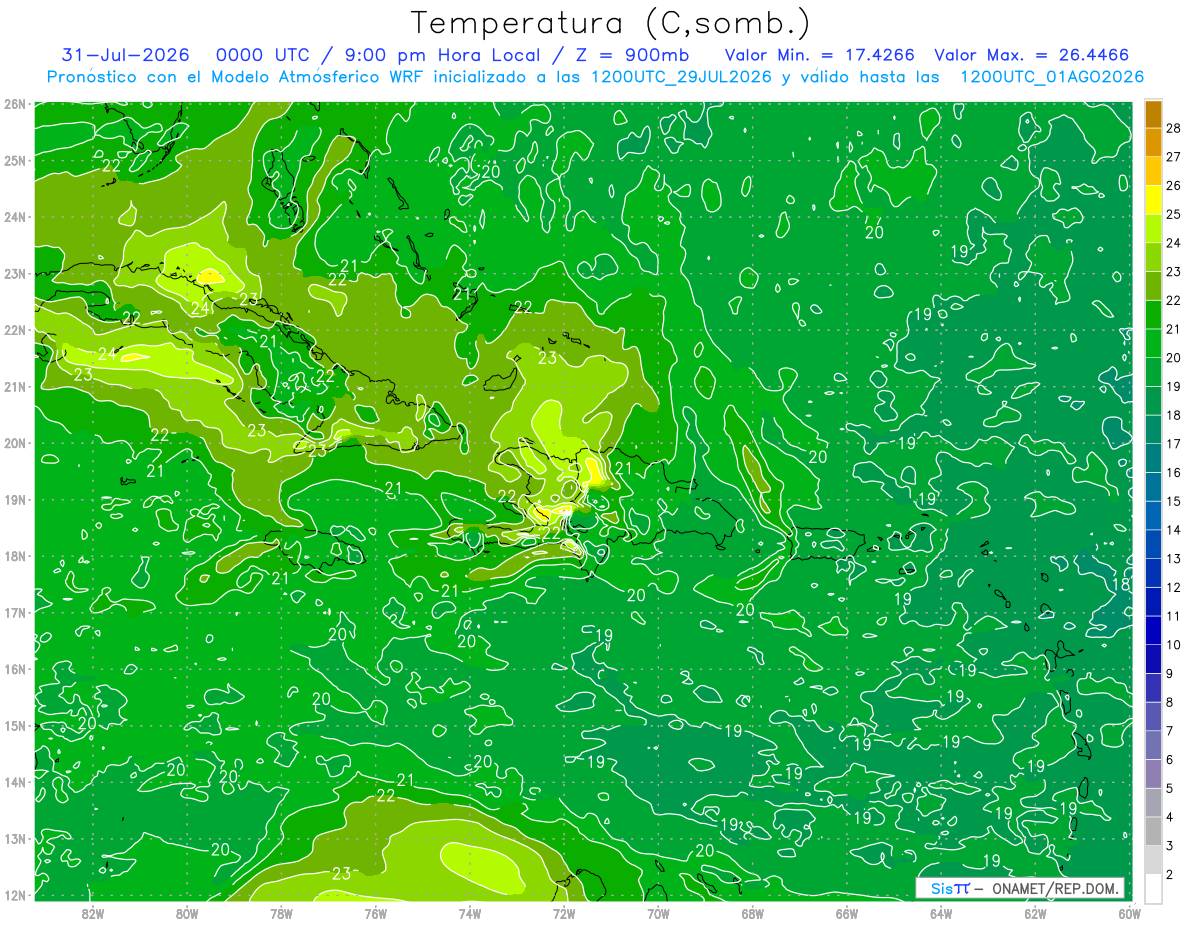Click the '62W' longitude axis label
Image resolution: width=1200 pixels, height=927 pixels.
point(1035,913)
